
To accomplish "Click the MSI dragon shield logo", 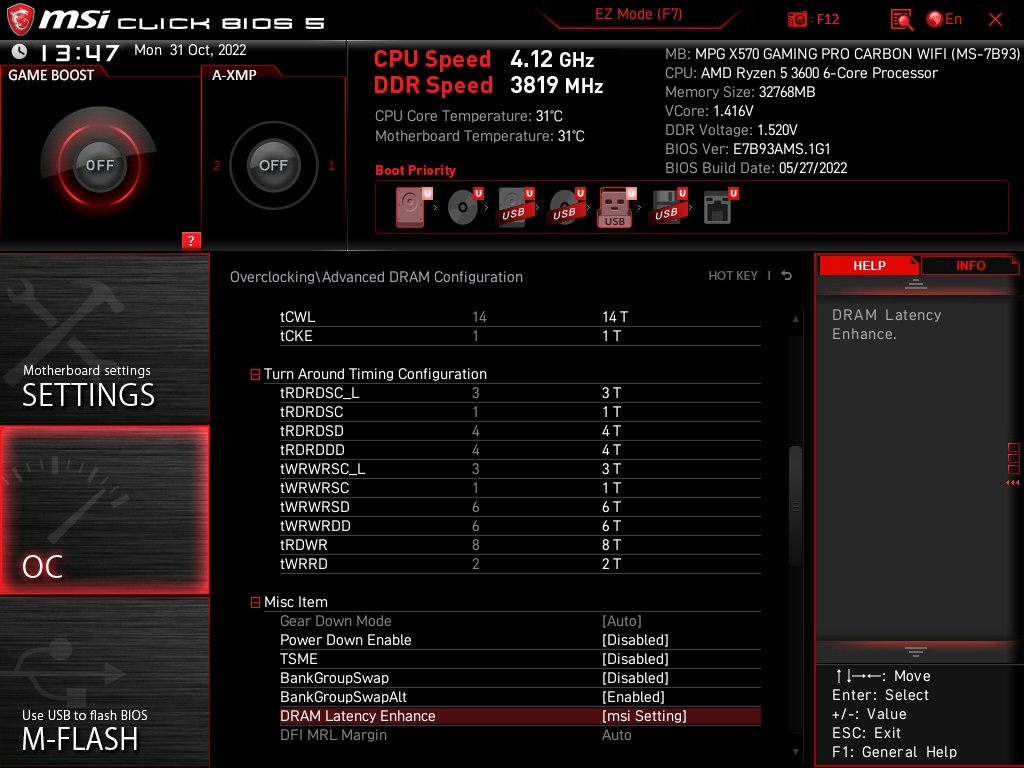I will tap(20, 19).
